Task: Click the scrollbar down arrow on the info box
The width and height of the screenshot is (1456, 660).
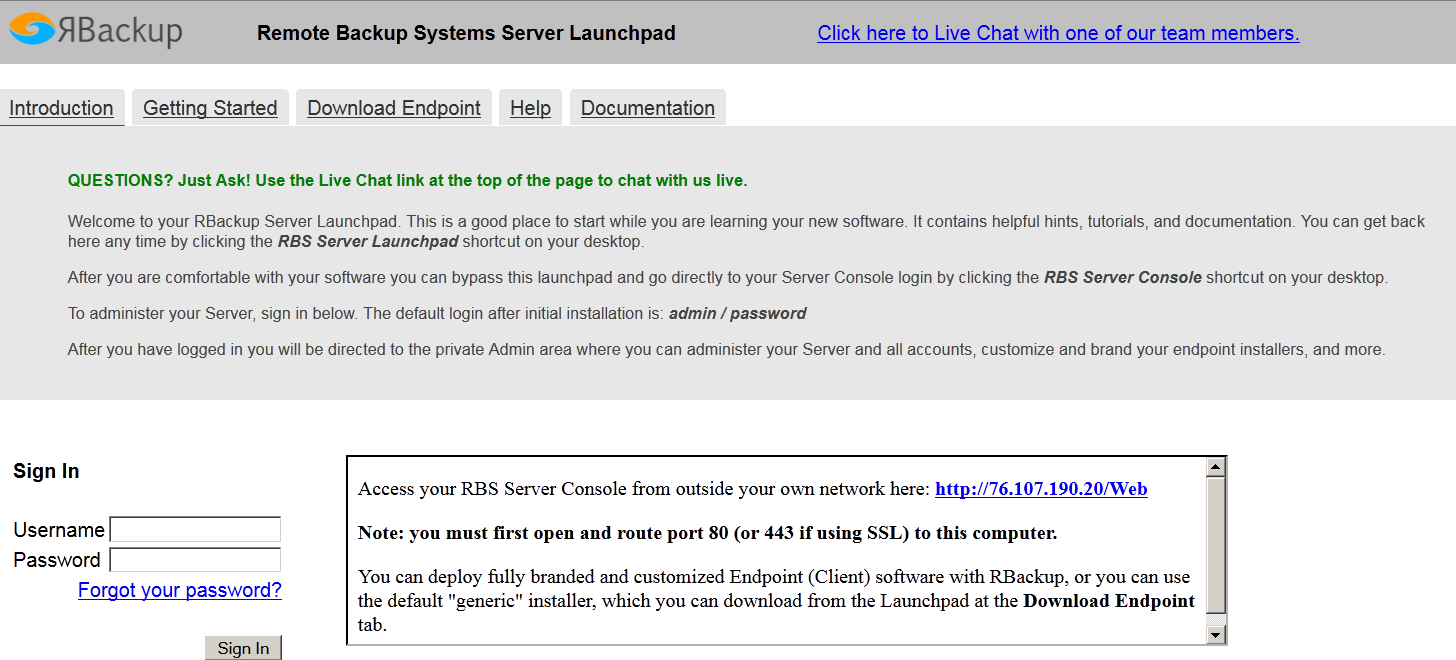Action: 1217,634
